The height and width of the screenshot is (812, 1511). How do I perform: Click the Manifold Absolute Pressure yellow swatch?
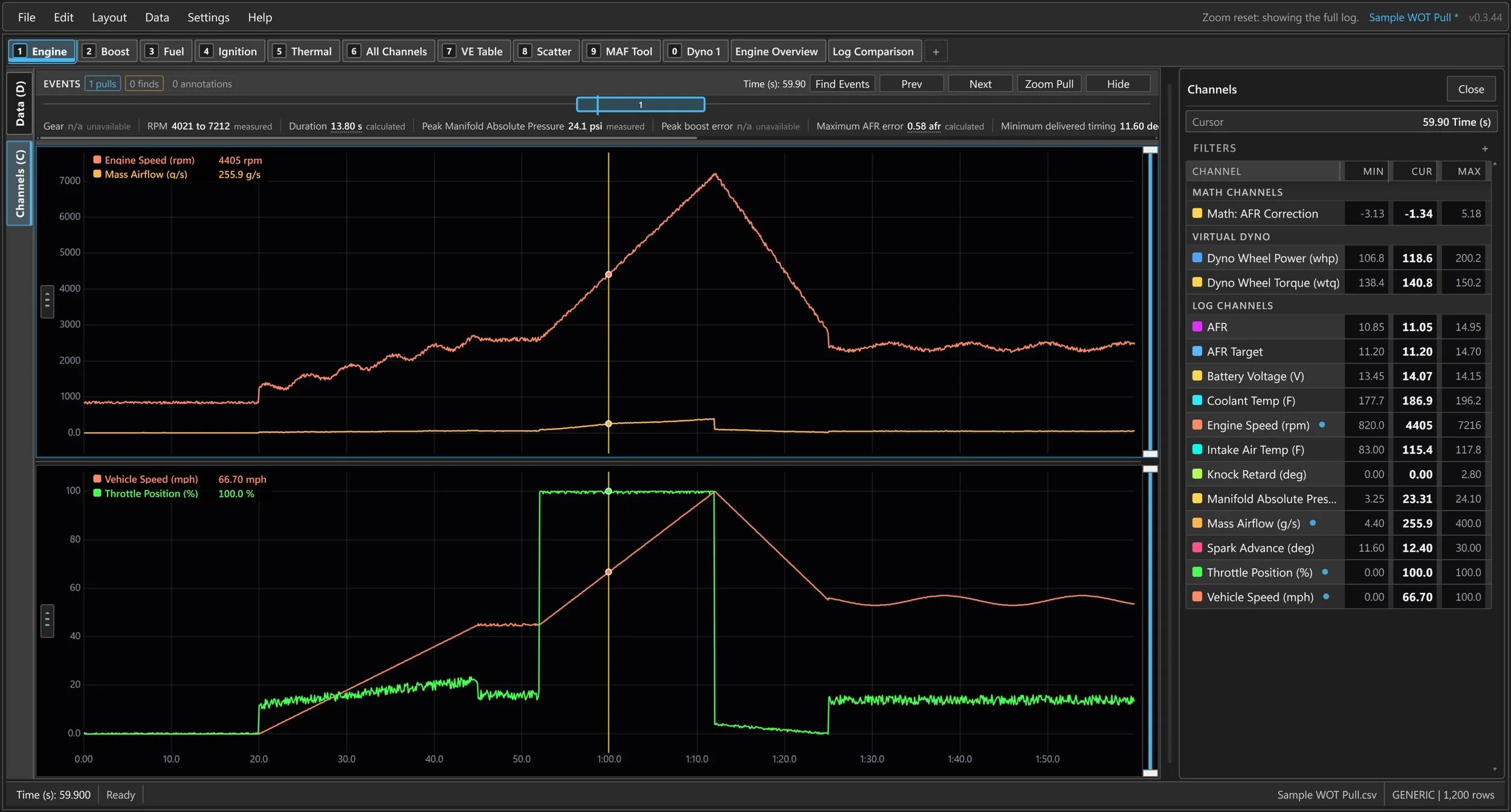pyautogui.click(x=1197, y=498)
